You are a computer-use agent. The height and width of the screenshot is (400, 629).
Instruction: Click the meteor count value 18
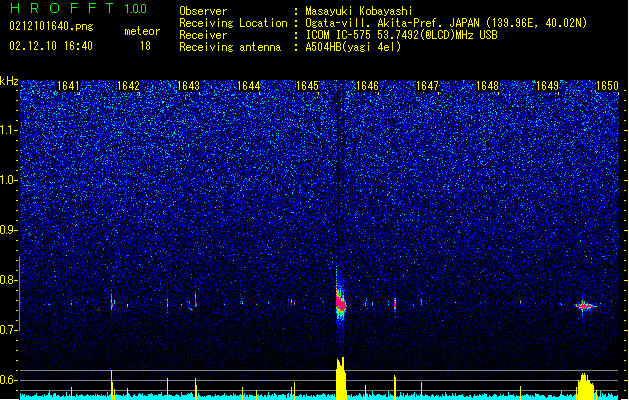(145, 46)
